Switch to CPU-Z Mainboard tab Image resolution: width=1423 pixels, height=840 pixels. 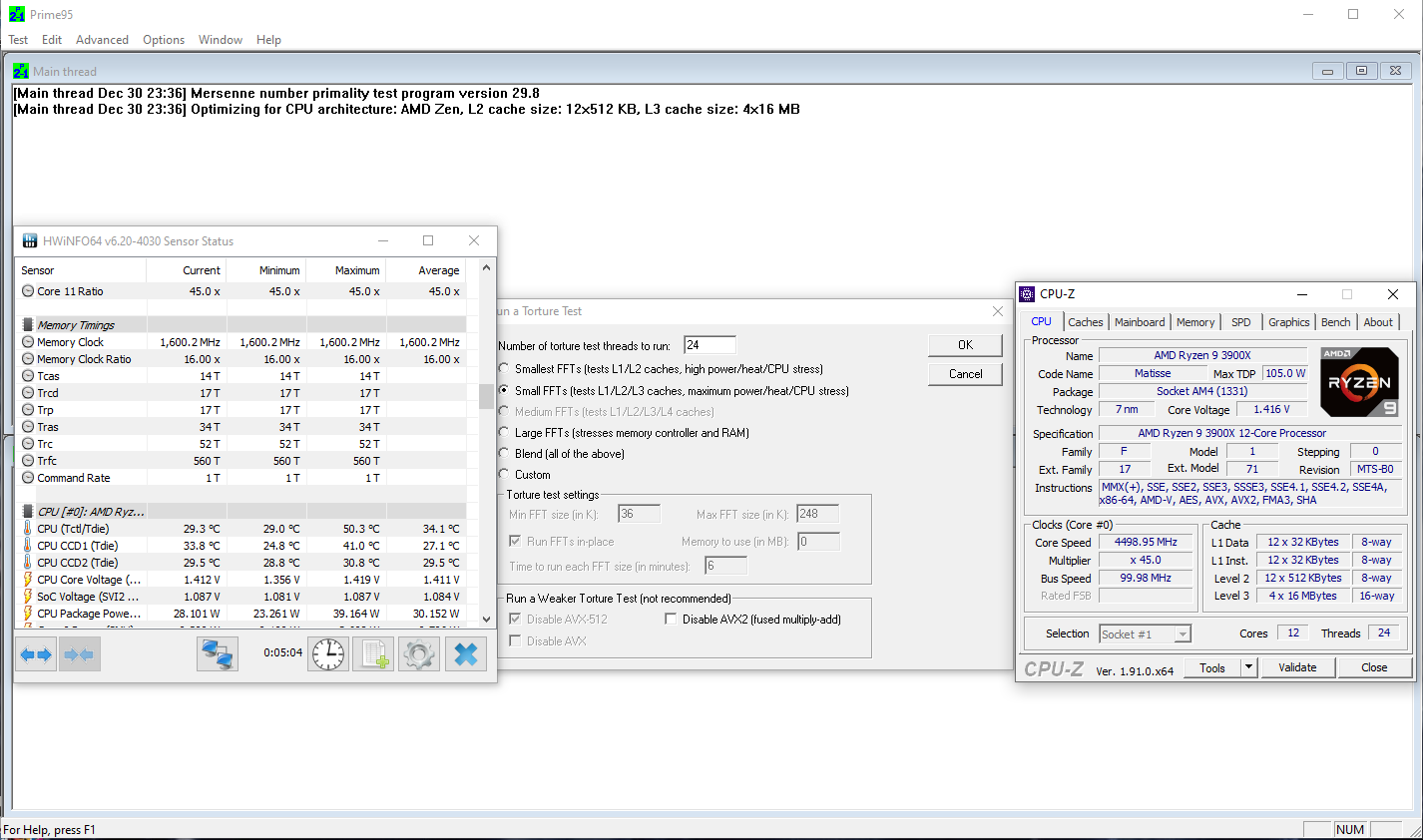[1140, 322]
